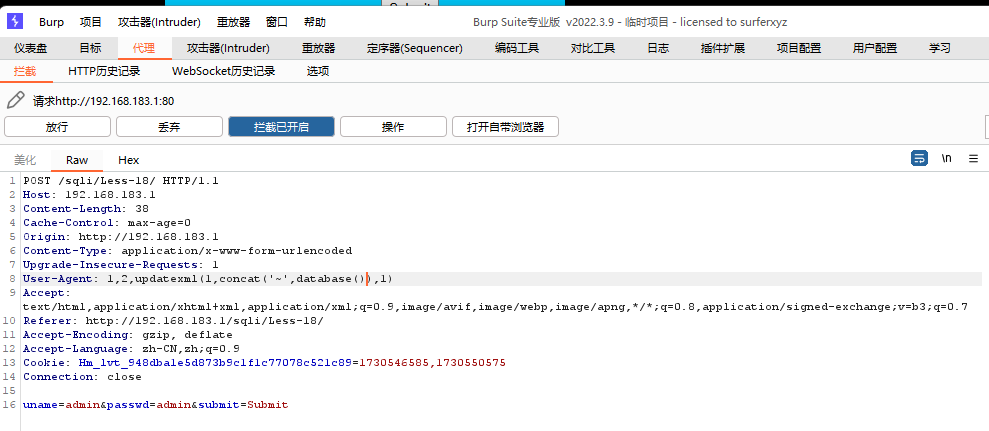Image resolution: width=989 pixels, height=431 pixels.
Task: Open the 对比工具 tab
Action: [x=593, y=48]
